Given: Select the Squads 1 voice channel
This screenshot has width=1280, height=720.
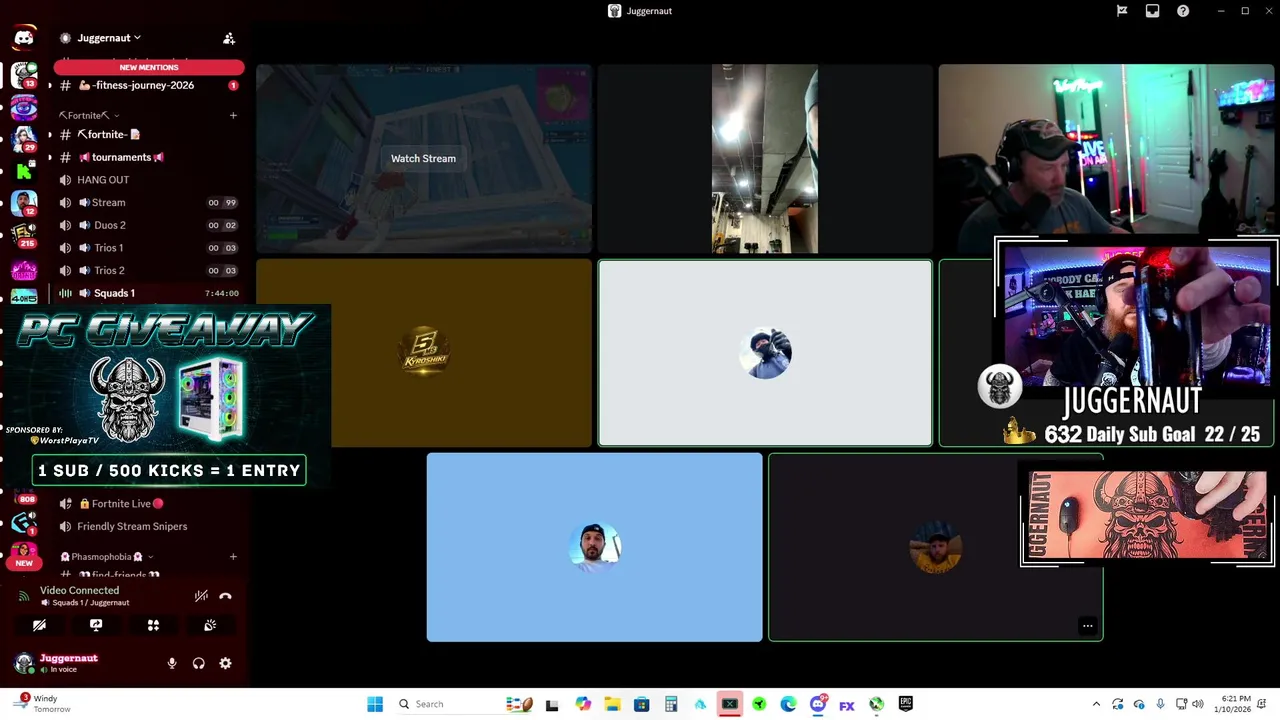Looking at the screenshot, I should coord(149,293).
